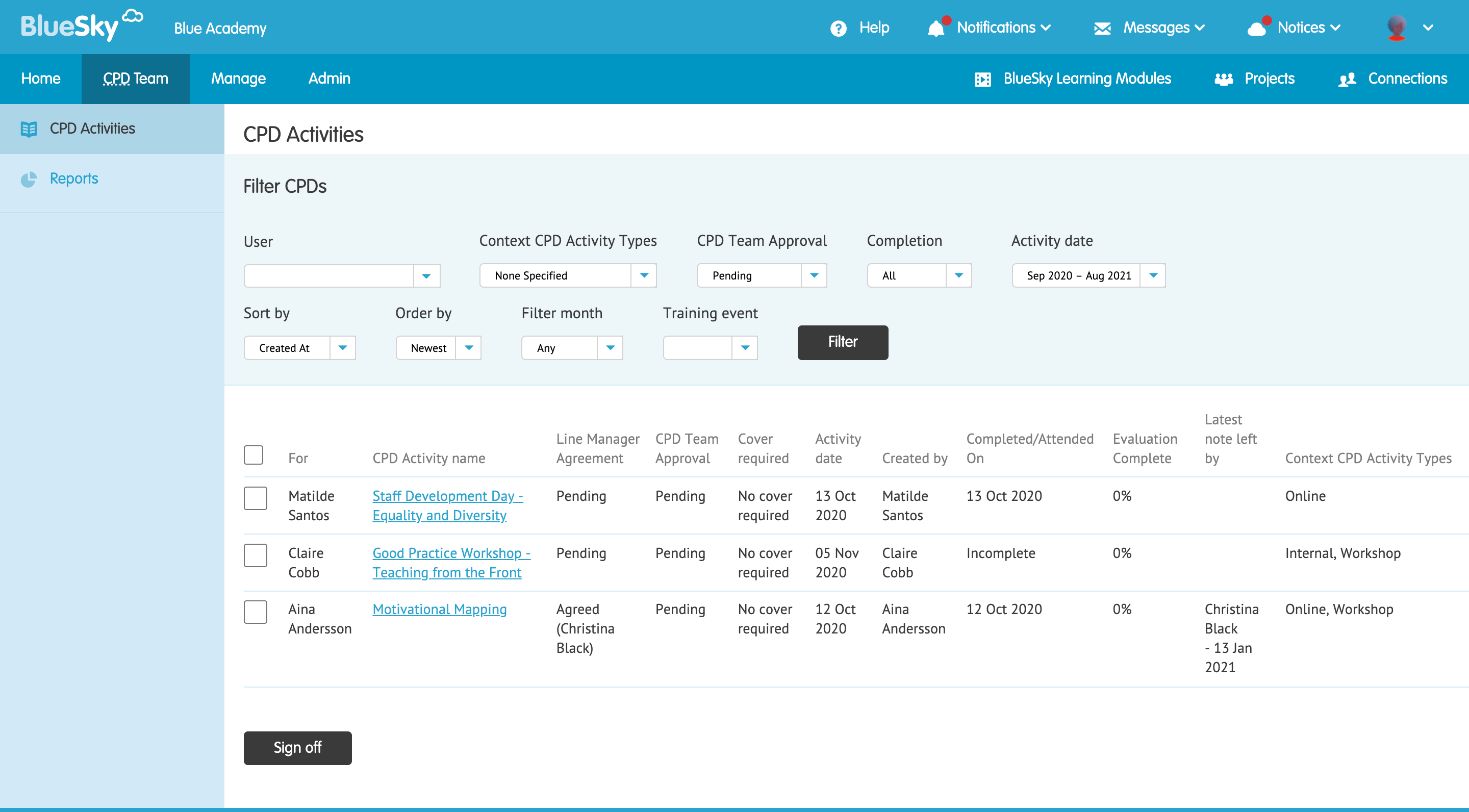This screenshot has height=812, width=1469.
Task: Click the 'Evaluation Complete' column header
Action: pos(1145,448)
